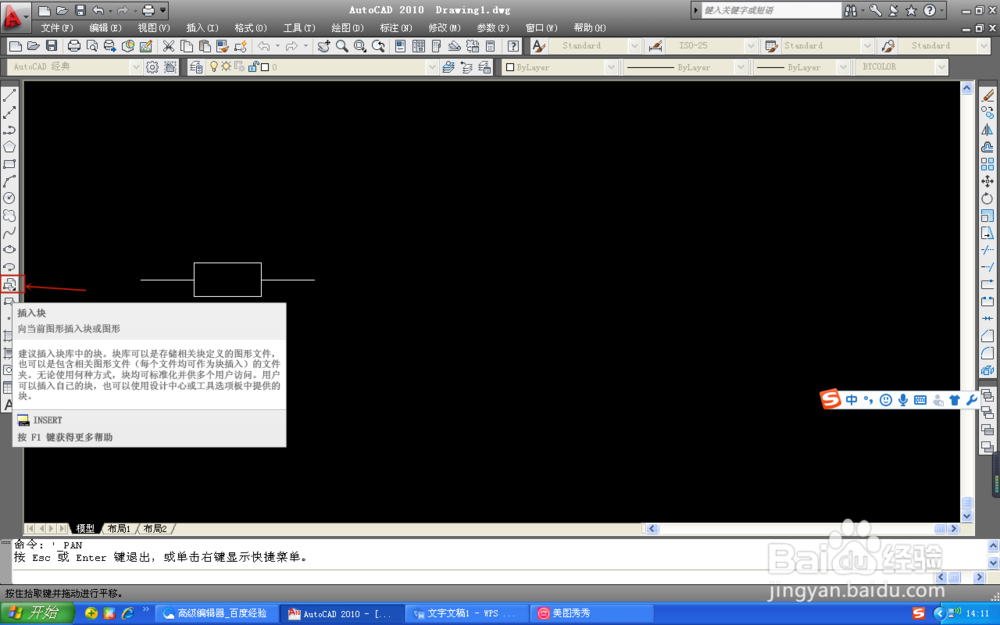The image size is (1000, 625).
Task: Select the Trim tool
Action: (x=987, y=250)
